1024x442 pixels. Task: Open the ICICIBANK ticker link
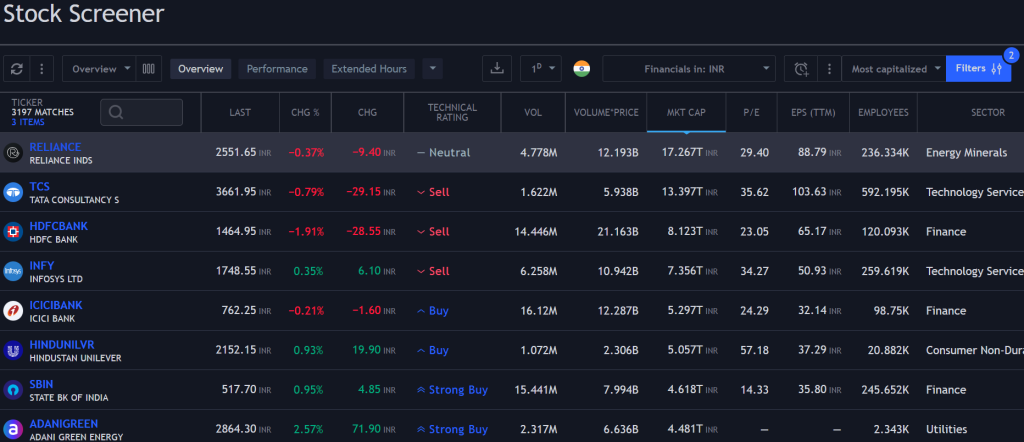pos(56,305)
